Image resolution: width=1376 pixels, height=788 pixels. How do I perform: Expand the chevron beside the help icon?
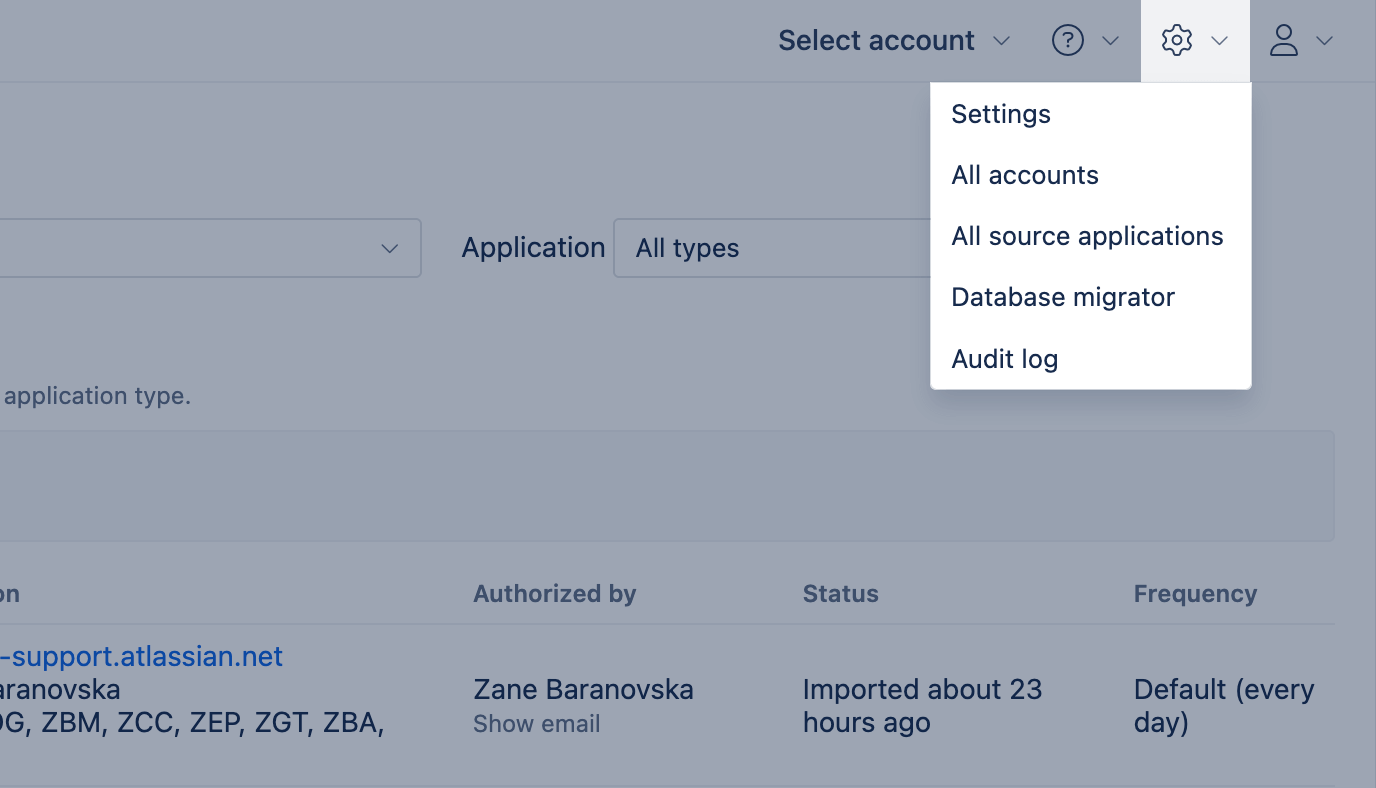pyautogui.click(x=1110, y=41)
